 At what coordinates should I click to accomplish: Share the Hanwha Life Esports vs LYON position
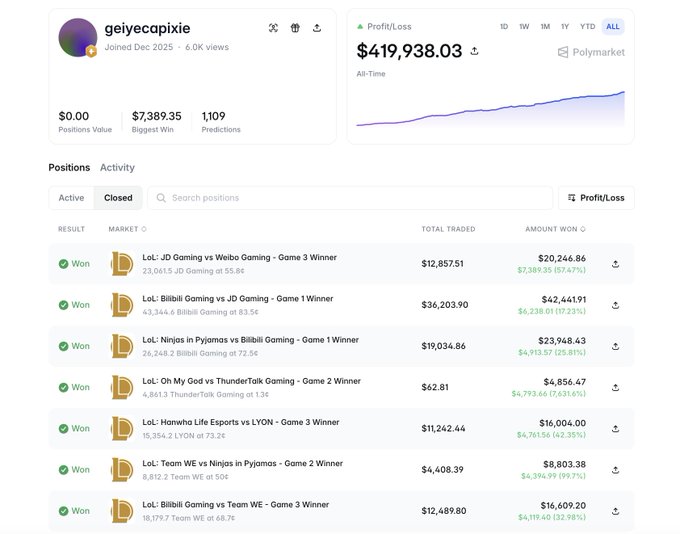[x=615, y=429]
